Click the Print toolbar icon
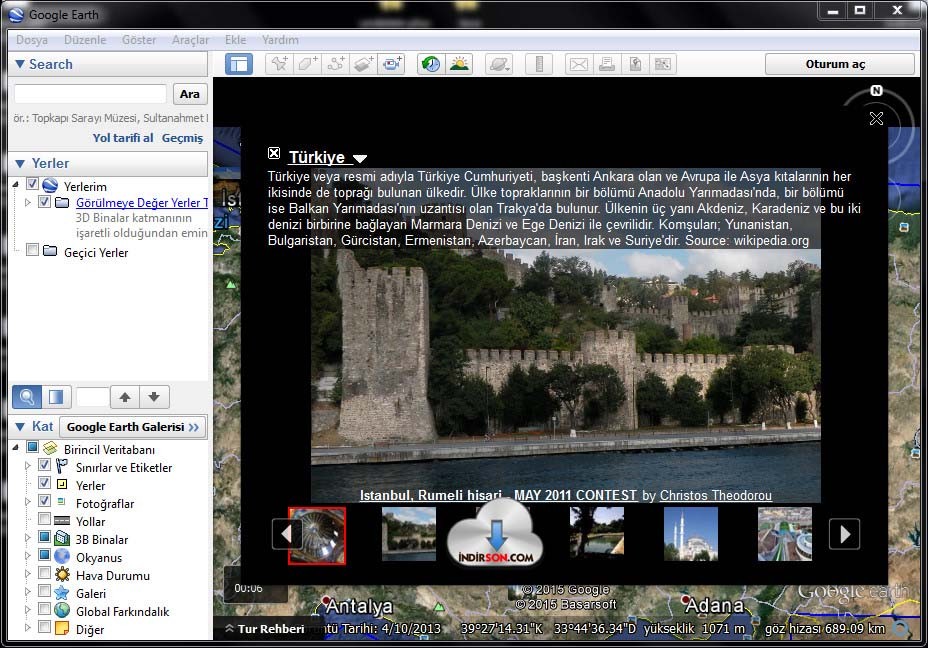 point(607,64)
